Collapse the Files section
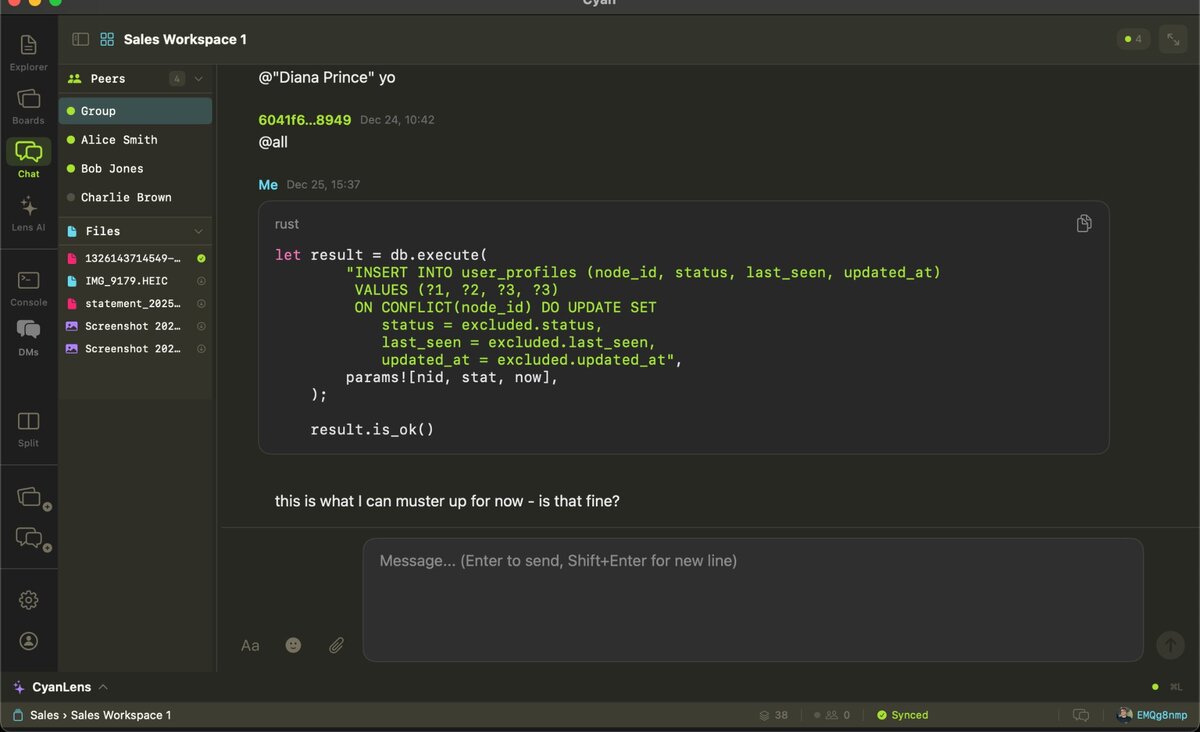This screenshot has width=1200, height=732. (x=196, y=231)
